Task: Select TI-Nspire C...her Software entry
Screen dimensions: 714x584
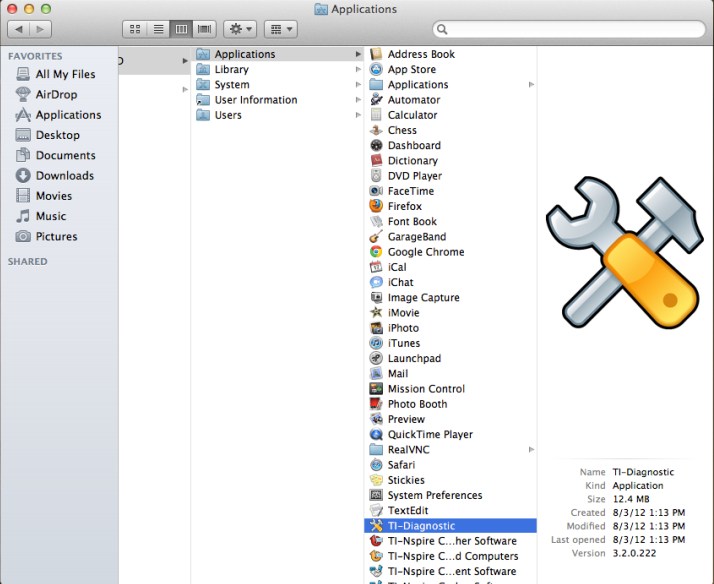Action: pyautogui.click(x=450, y=541)
